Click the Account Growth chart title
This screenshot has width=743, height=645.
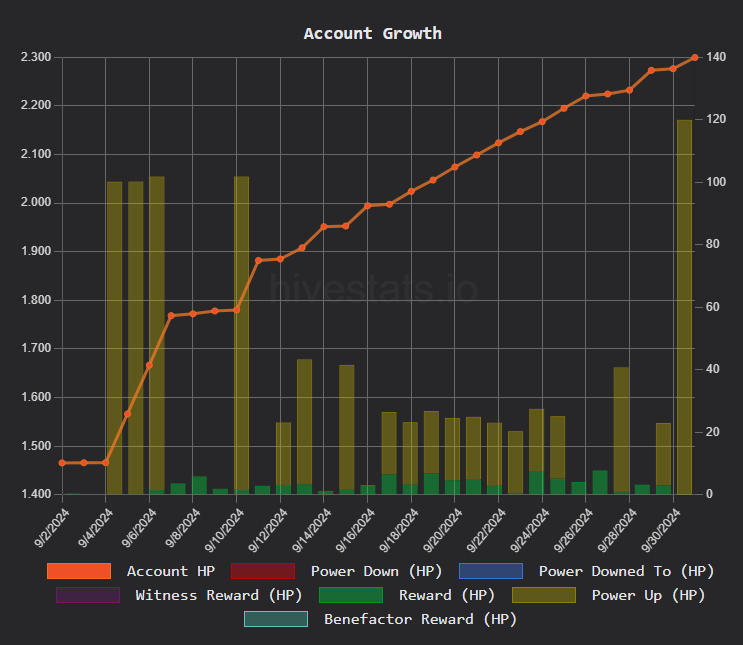372,34
